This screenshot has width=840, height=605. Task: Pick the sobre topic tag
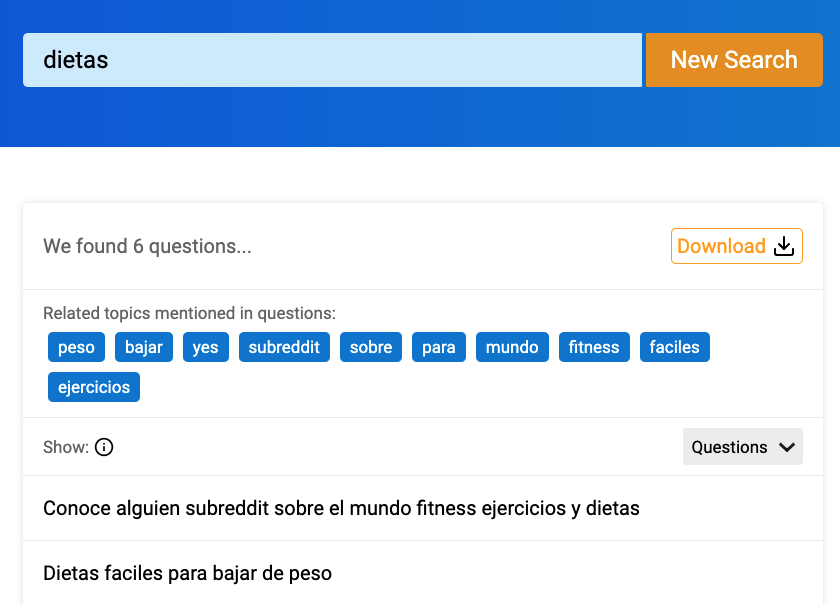(371, 347)
